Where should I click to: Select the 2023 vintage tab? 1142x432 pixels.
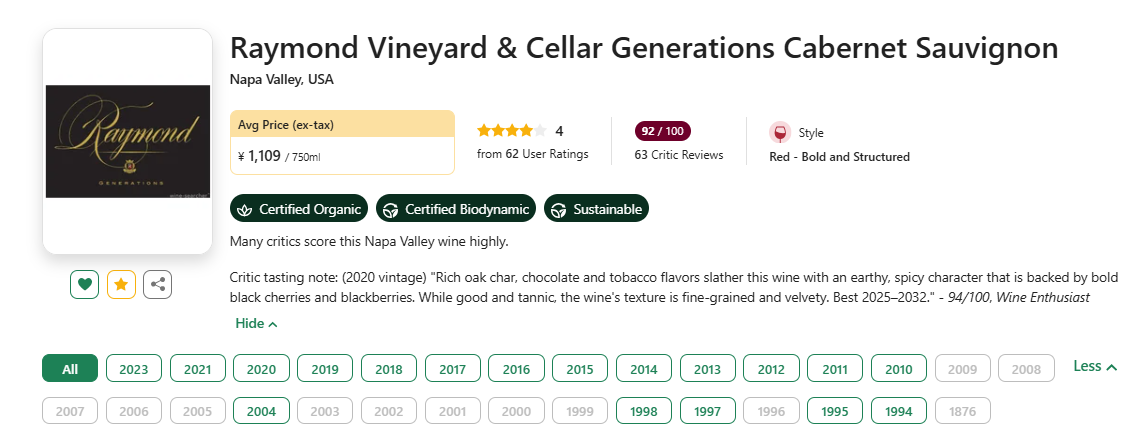pyautogui.click(x=134, y=369)
